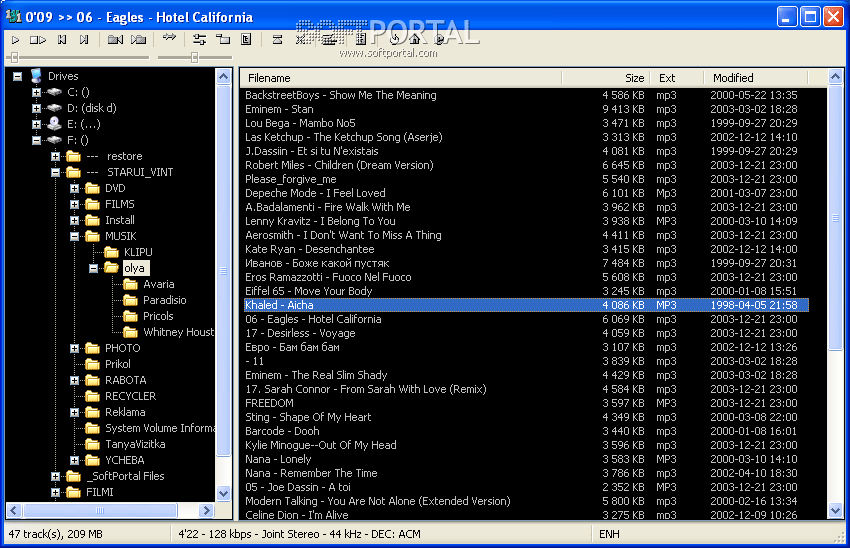
Task: Click the Pricols folder icon
Action: (x=131, y=316)
